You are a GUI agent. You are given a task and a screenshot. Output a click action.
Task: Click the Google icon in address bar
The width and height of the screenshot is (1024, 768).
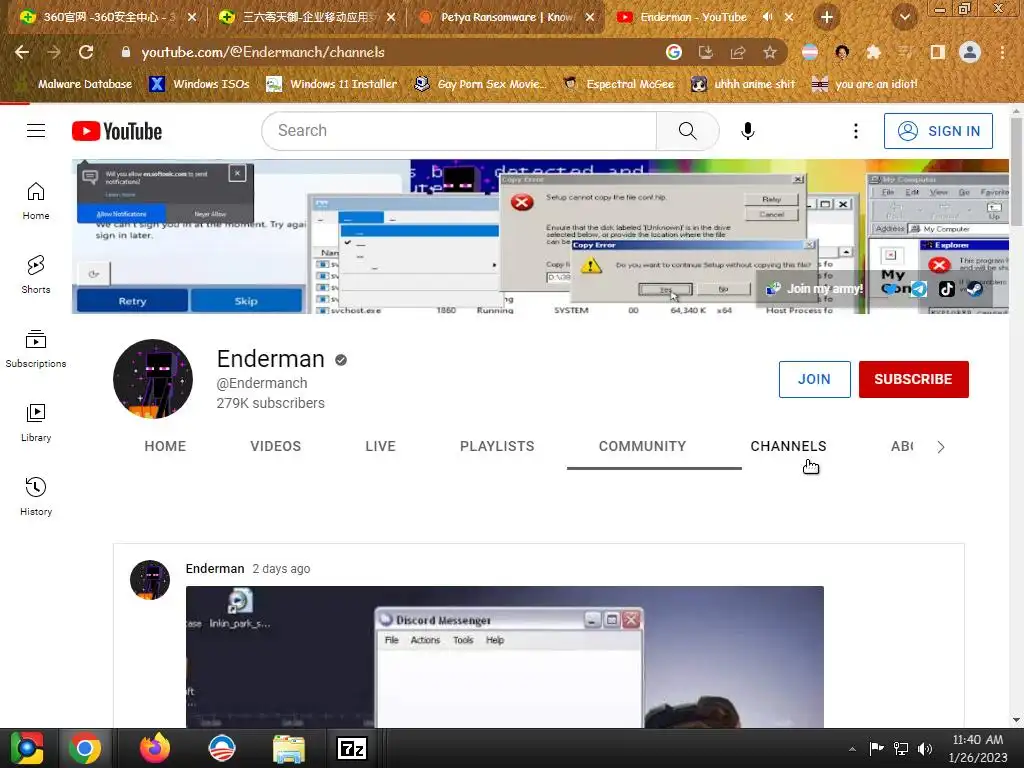[674, 52]
